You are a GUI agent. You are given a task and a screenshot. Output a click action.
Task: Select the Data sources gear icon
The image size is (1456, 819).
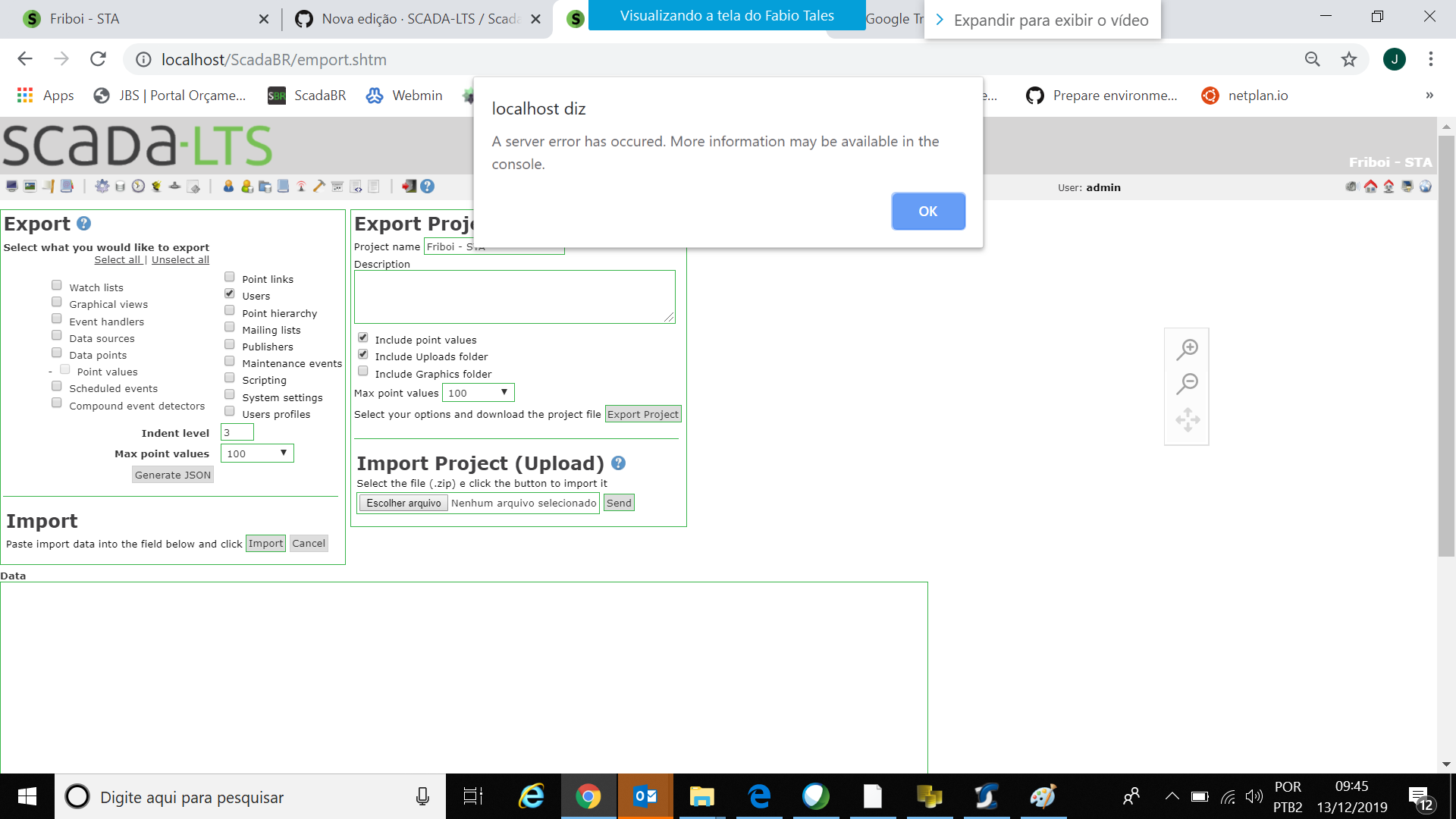[x=102, y=187]
